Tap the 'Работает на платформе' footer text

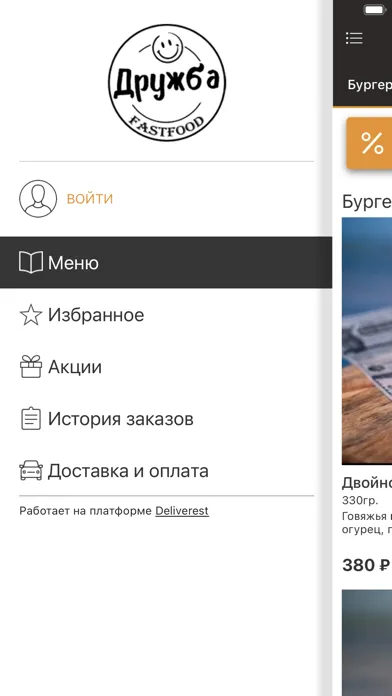point(85,511)
